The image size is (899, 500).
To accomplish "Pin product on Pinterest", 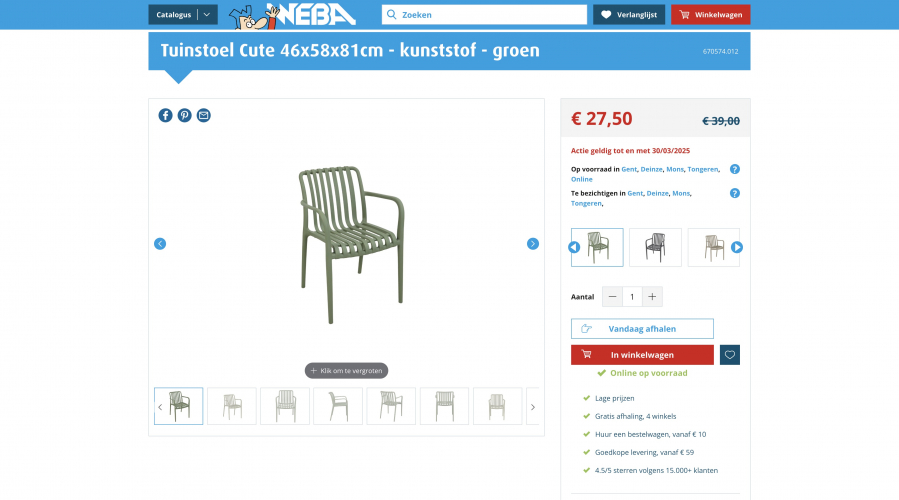I will [x=185, y=115].
